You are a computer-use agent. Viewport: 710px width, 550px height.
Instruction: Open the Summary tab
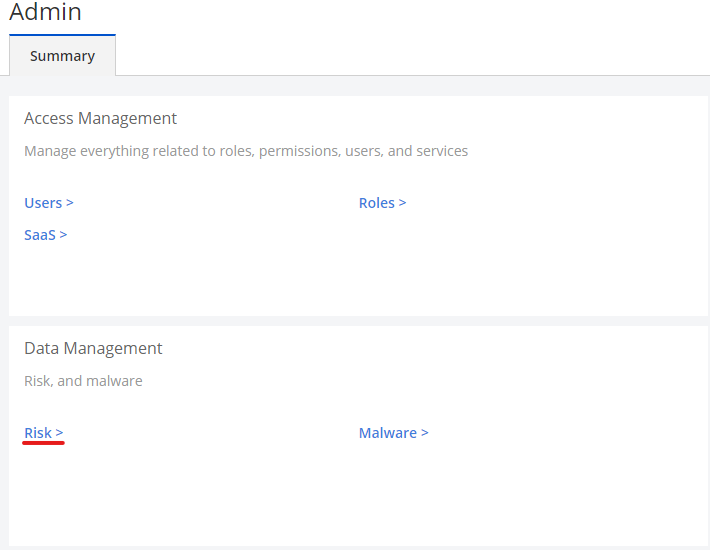pyautogui.click(x=62, y=56)
